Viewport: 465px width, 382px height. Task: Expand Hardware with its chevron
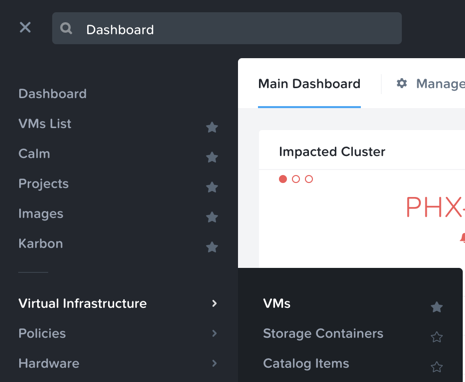pos(214,363)
